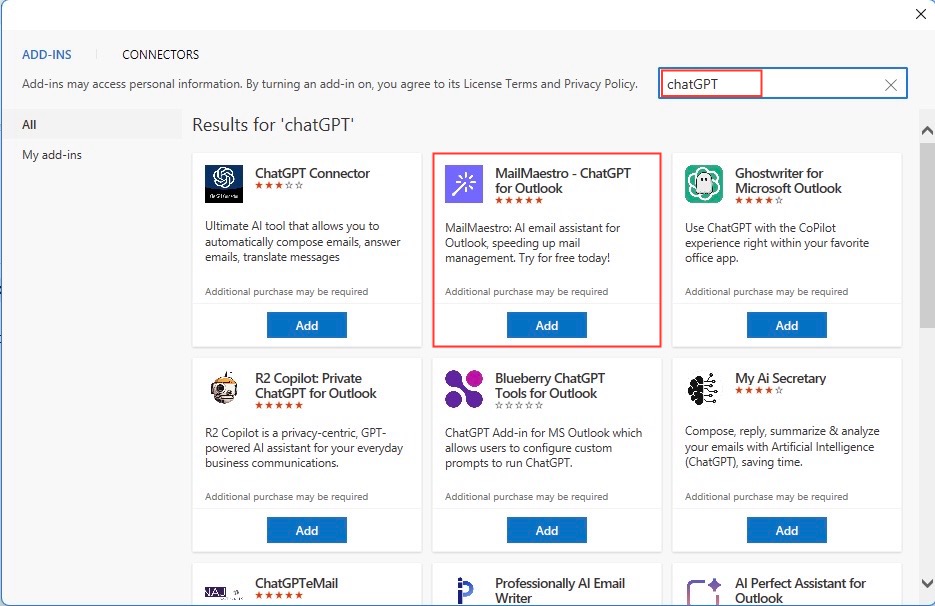Open the Blueberry ChatGPT Tools title
Screen dimensions: 935x606
coord(550,386)
